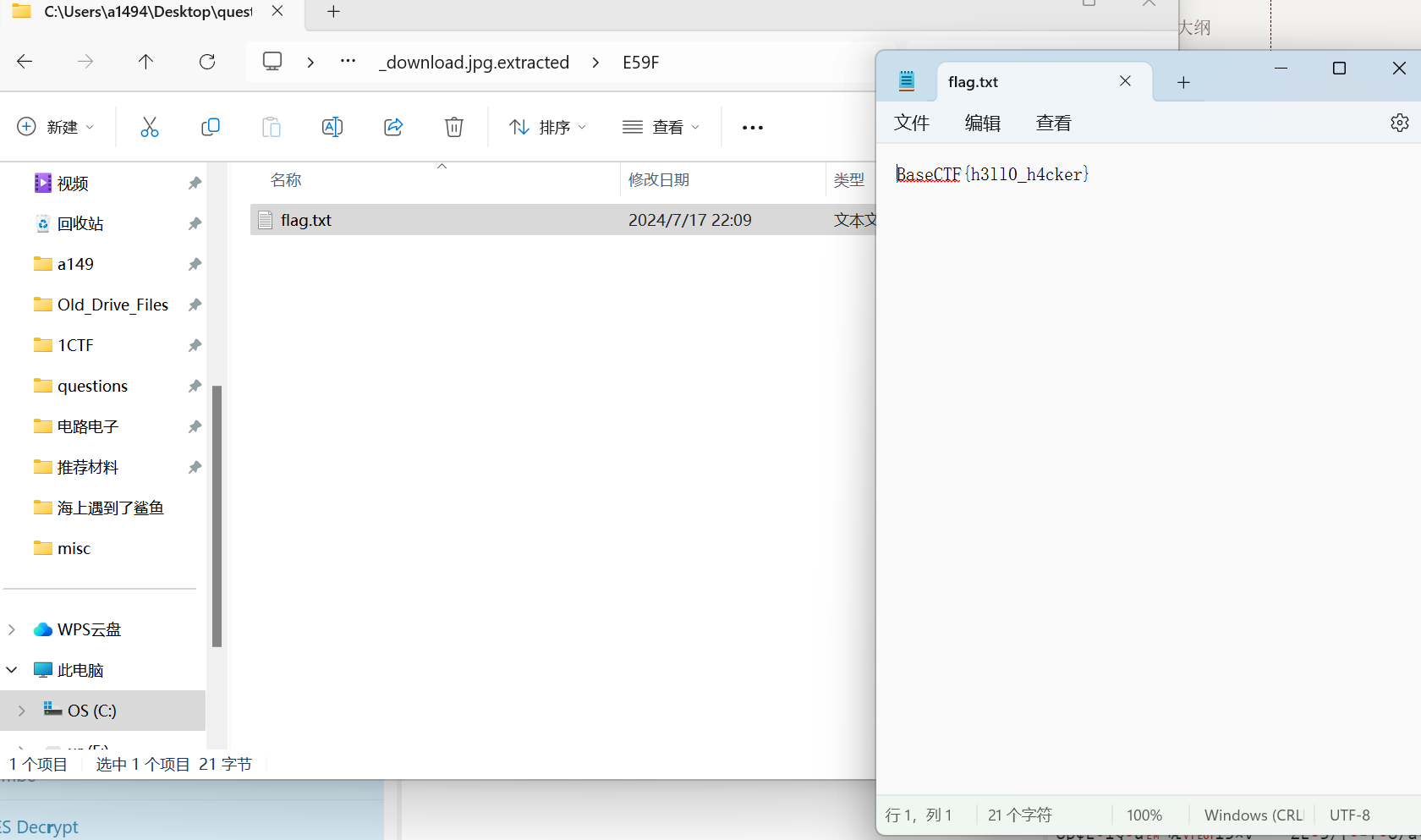This screenshot has height=840, width=1421.
Task: Click the 2024/7/17 22:09 date cell
Action: click(690, 220)
